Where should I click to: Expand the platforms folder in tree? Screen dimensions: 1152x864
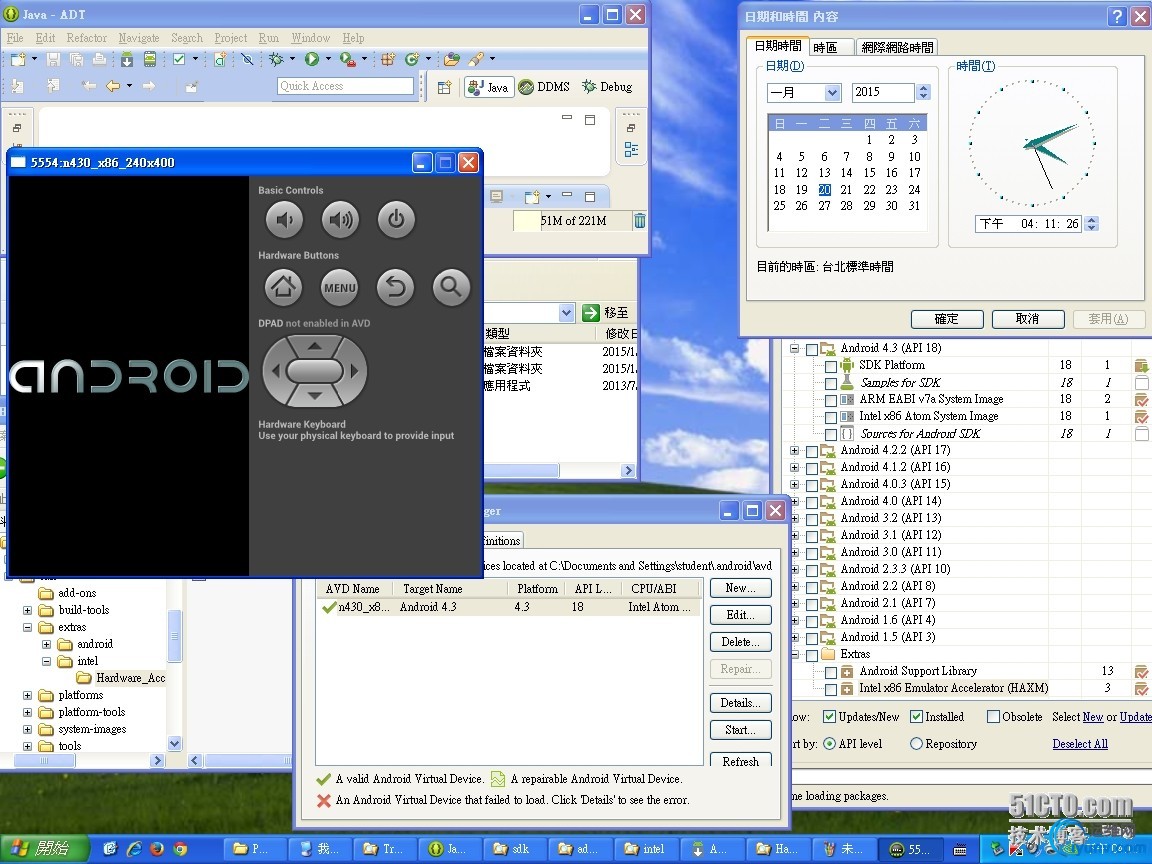[x=28, y=695]
